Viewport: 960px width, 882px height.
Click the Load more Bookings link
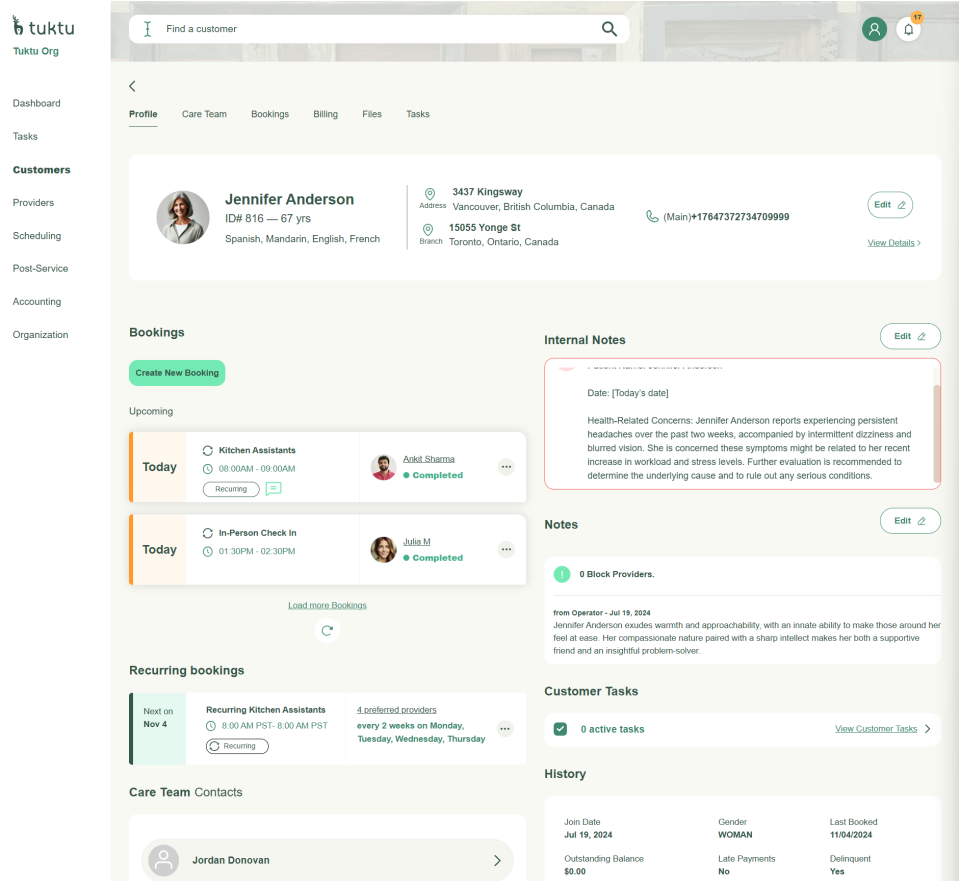pos(327,605)
